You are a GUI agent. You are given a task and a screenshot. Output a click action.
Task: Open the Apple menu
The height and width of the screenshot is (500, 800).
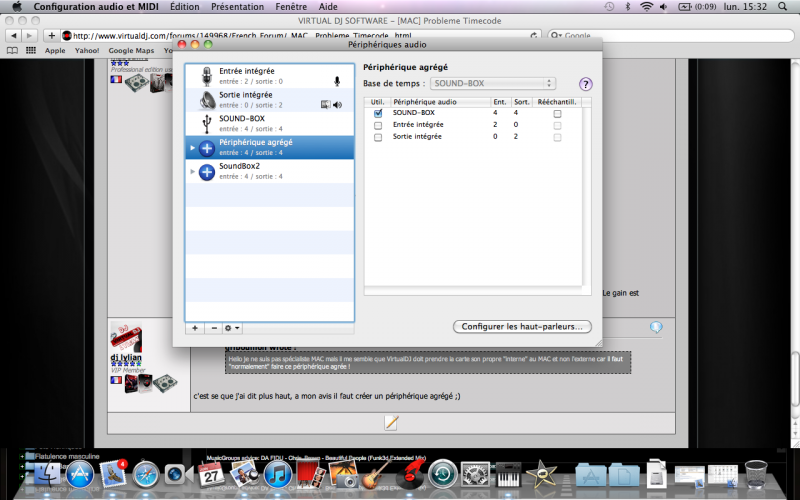click(17, 7)
